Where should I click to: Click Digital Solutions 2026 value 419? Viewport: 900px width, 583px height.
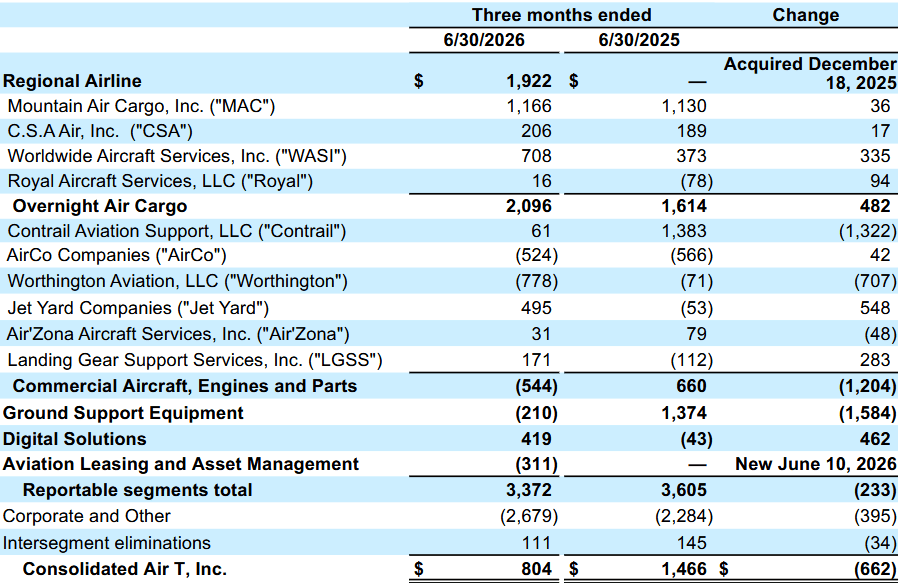coord(536,439)
